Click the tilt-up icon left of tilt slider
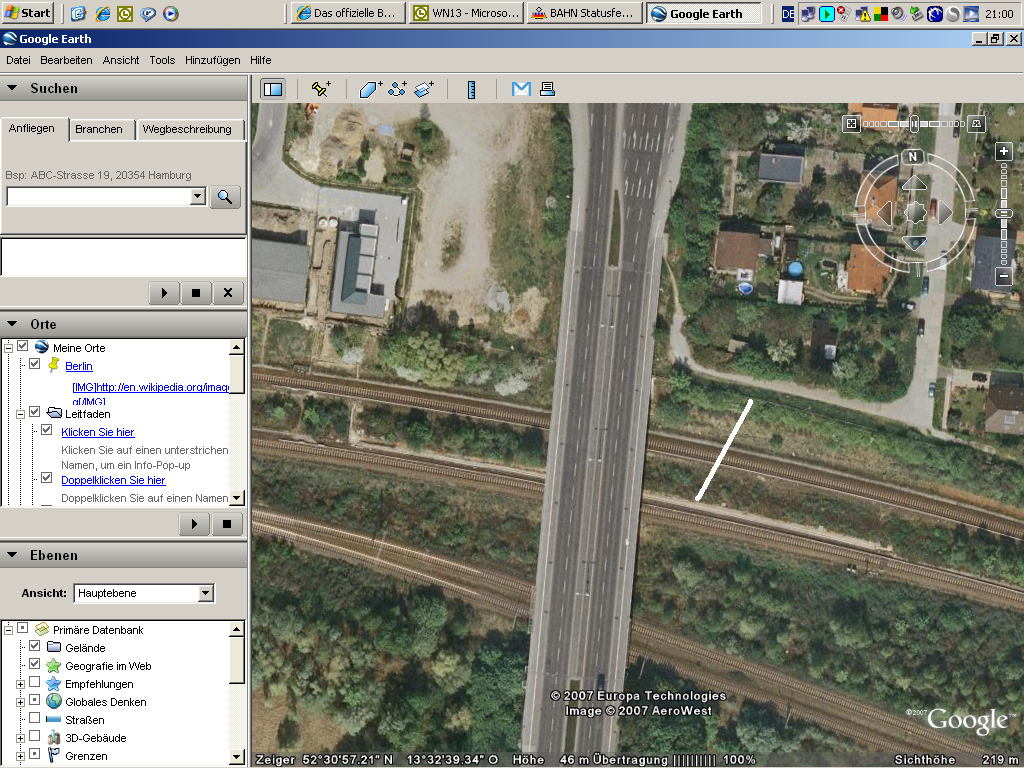 (851, 123)
